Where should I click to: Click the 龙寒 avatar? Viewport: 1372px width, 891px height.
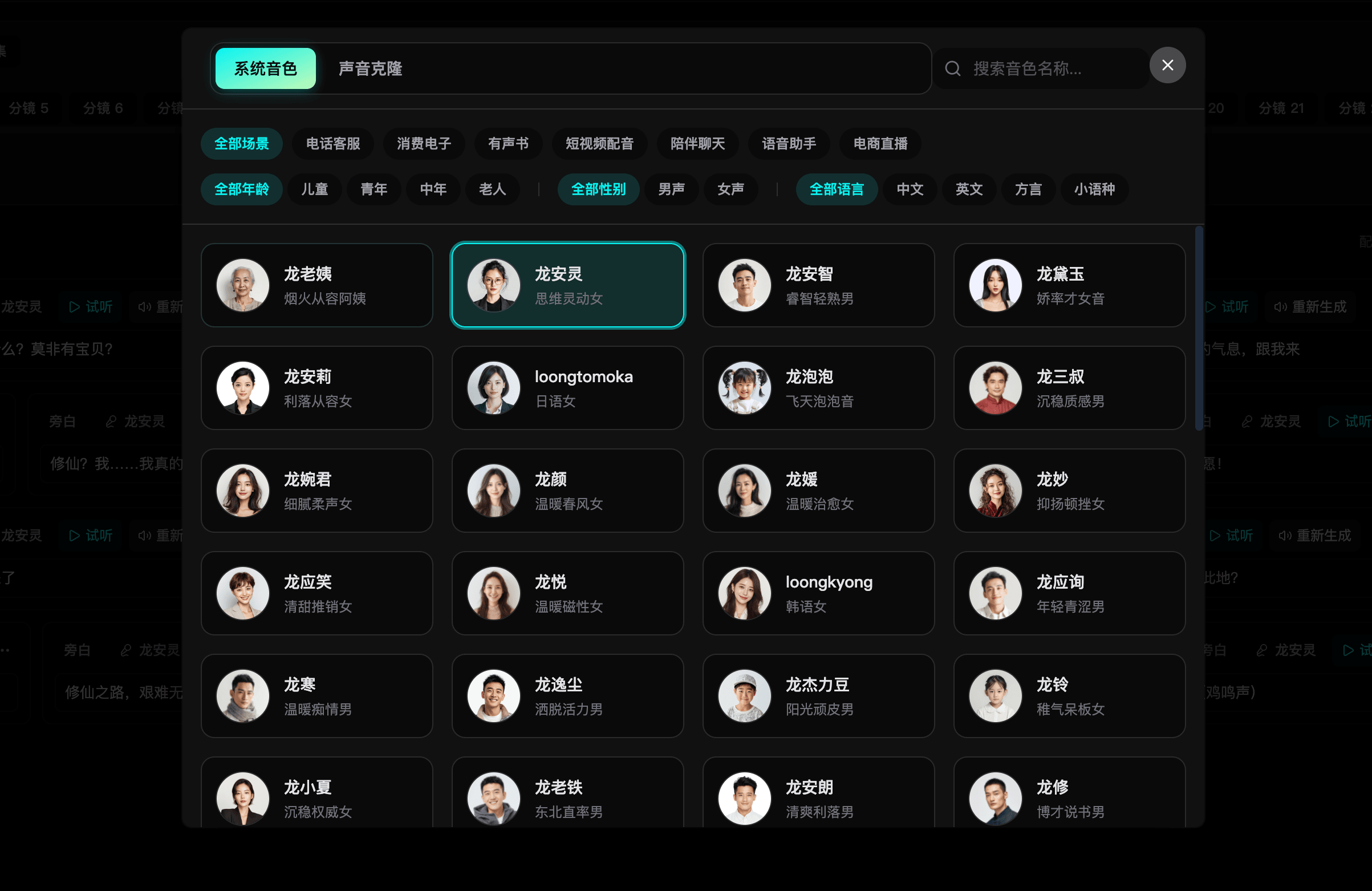tap(243, 696)
